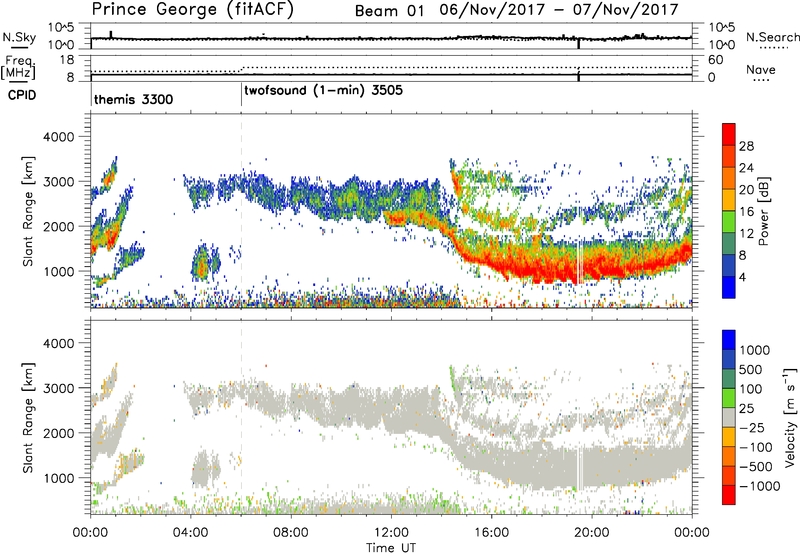Select the "4" value on the Power colorbar
This screenshot has width=800, height=554.
742,278
